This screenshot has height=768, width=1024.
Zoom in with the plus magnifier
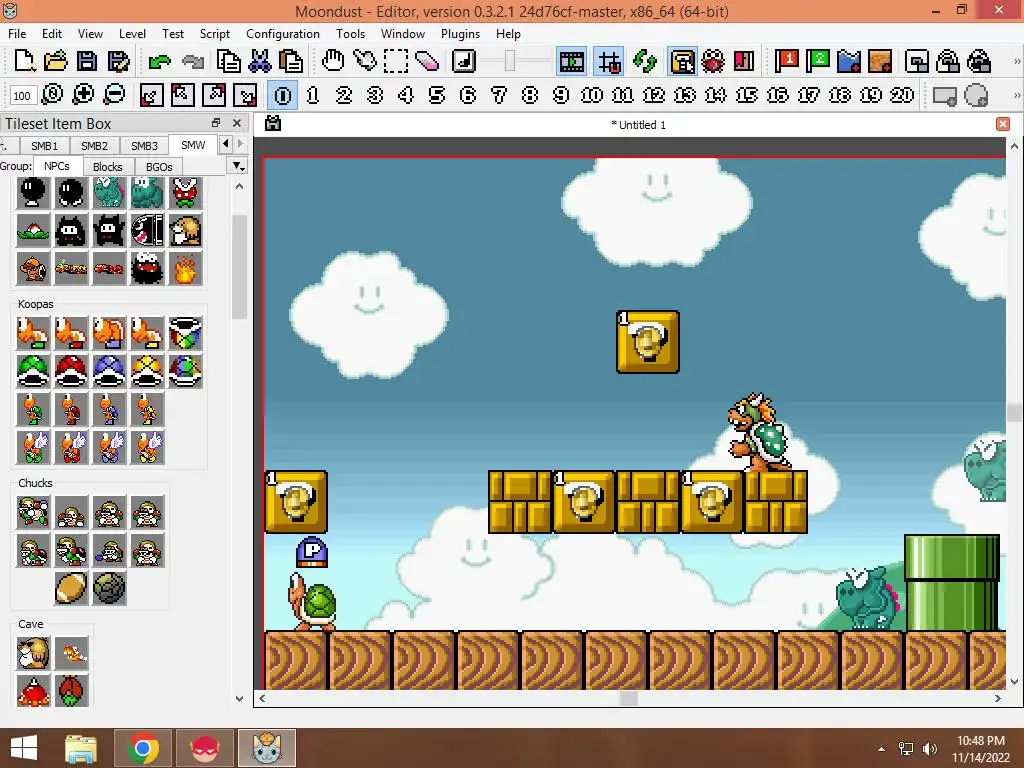click(83, 95)
